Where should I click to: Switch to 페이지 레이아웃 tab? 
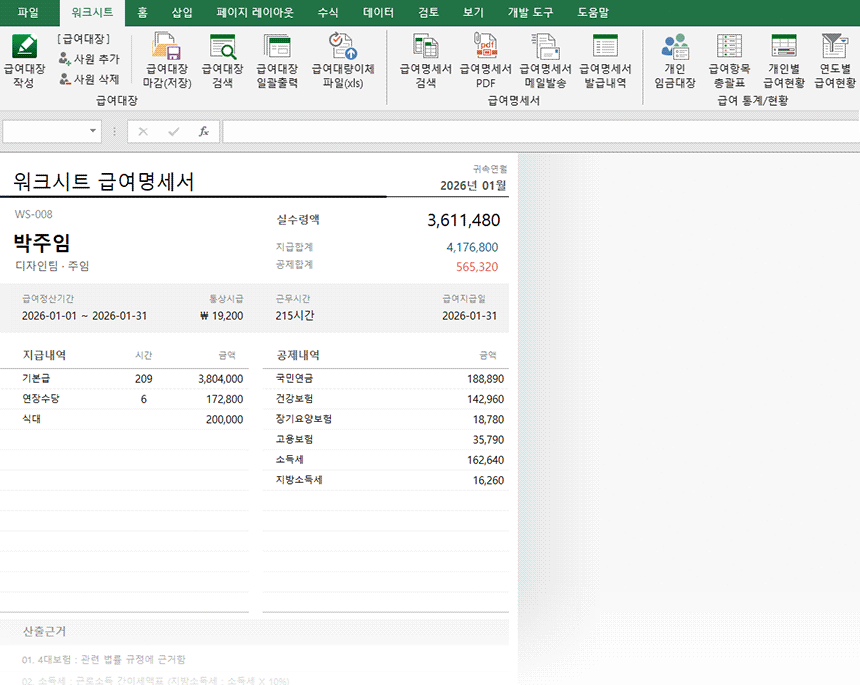pos(255,13)
